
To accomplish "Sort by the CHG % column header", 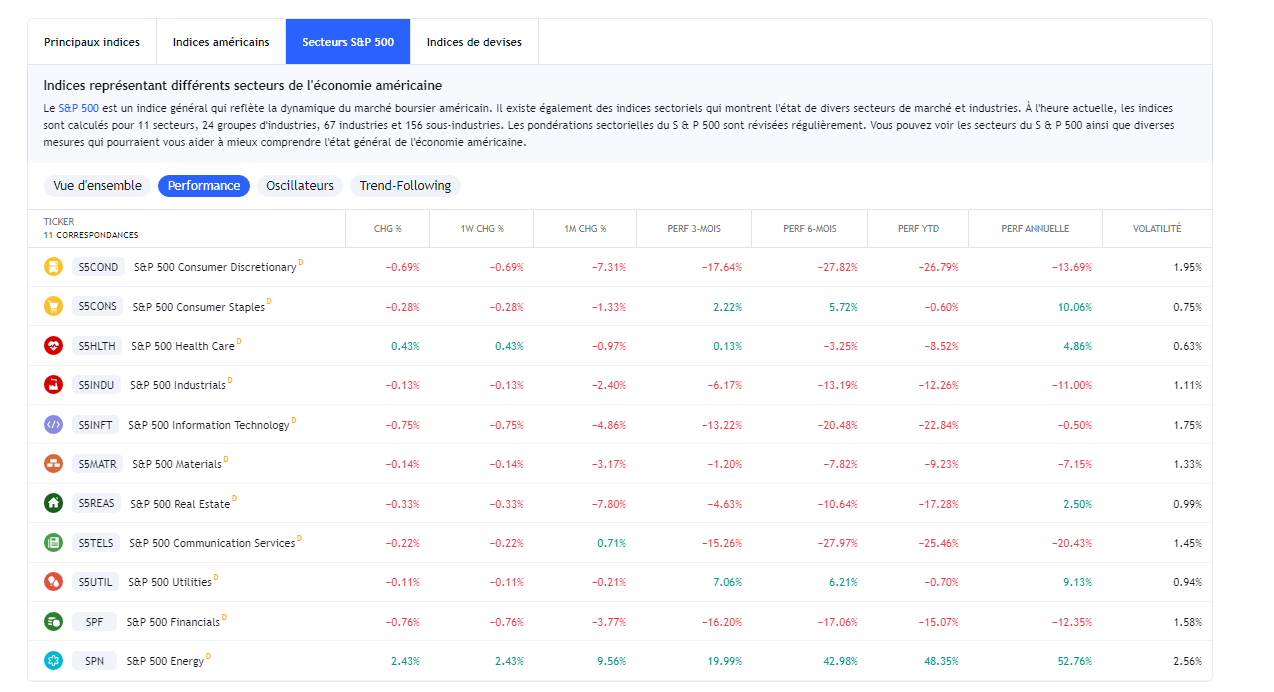I will (387, 229).
